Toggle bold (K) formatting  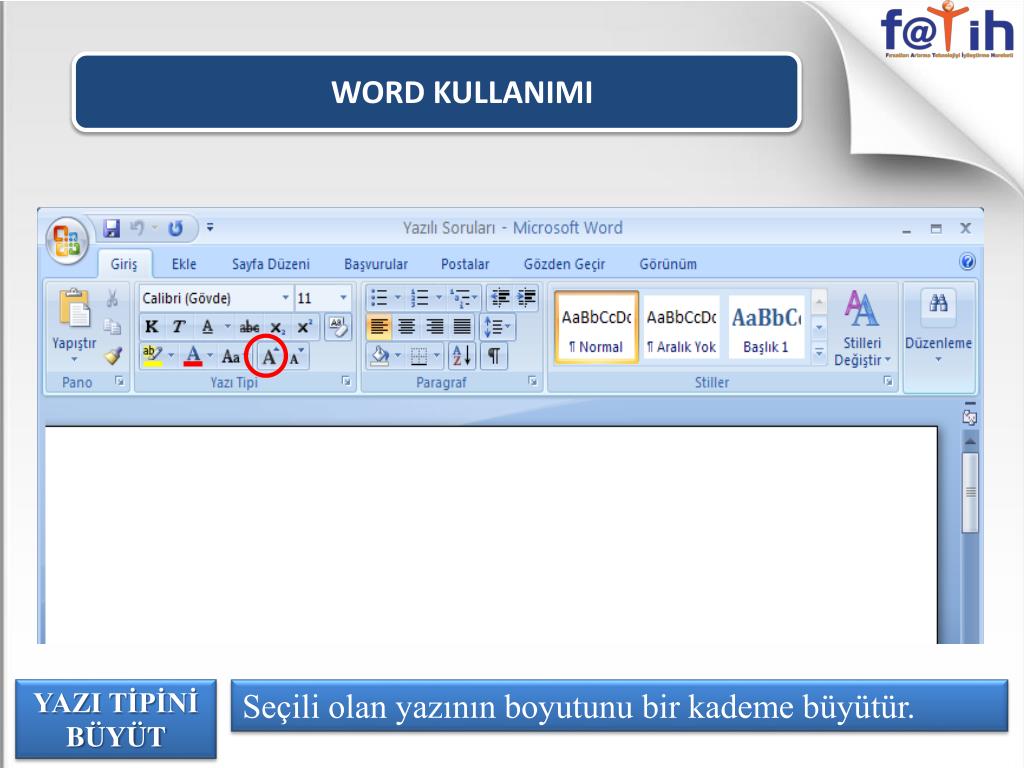pos(152,327)
